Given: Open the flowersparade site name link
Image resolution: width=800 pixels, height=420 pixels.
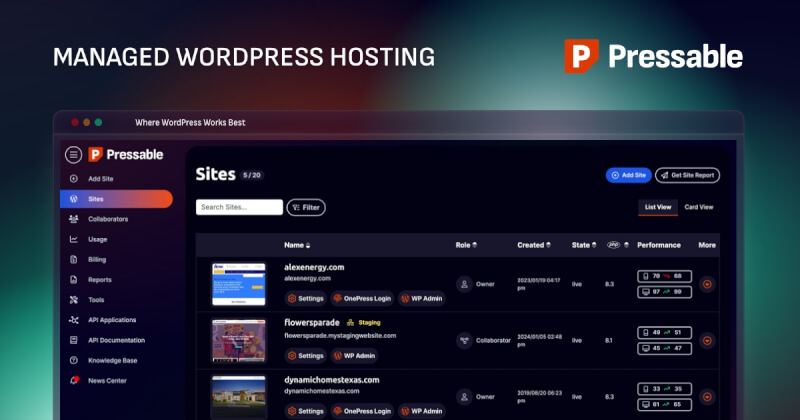Looking at the screenshot, I should (312, 323).
